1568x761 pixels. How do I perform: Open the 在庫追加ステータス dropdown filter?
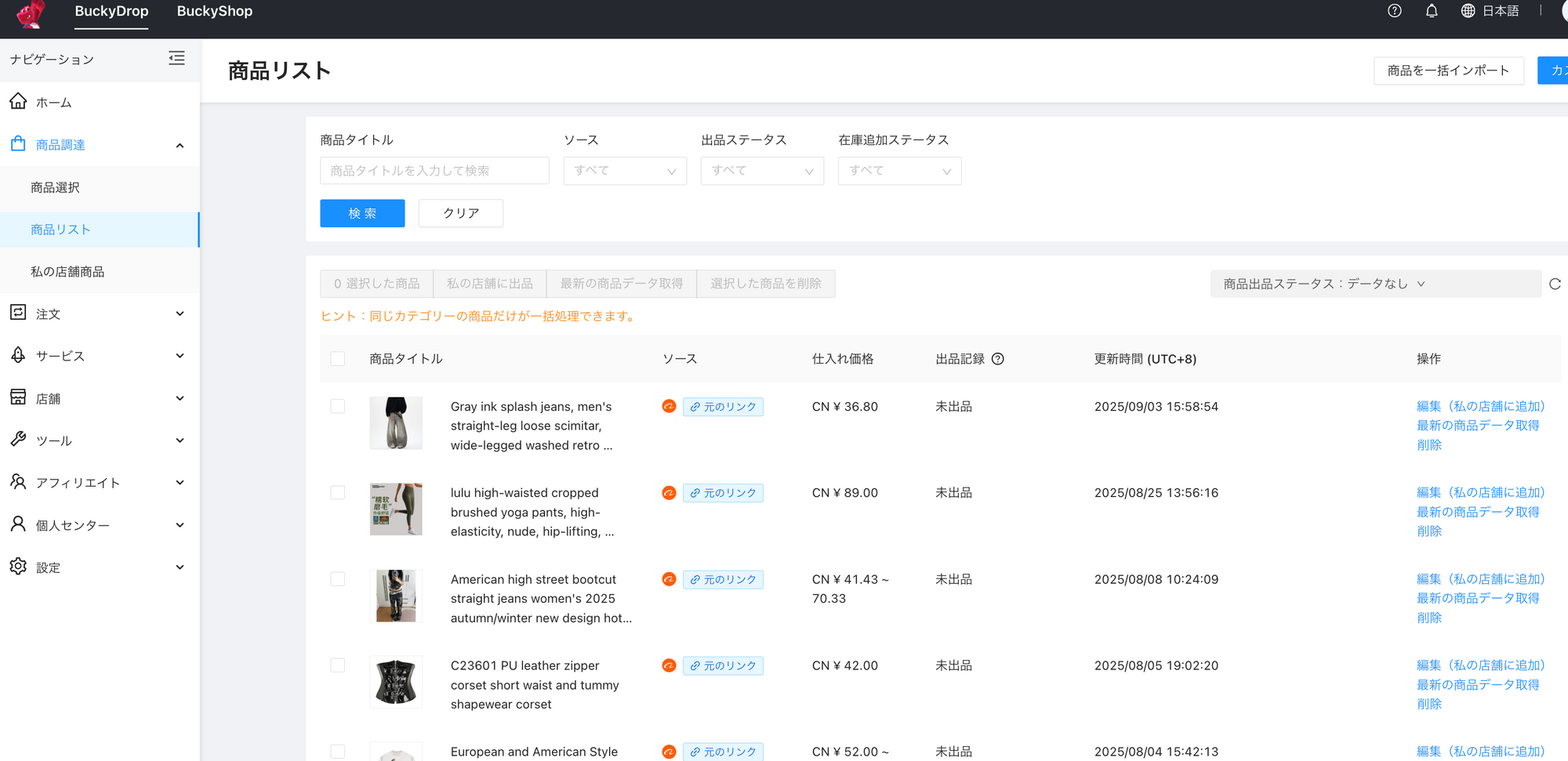coord(899,171)
